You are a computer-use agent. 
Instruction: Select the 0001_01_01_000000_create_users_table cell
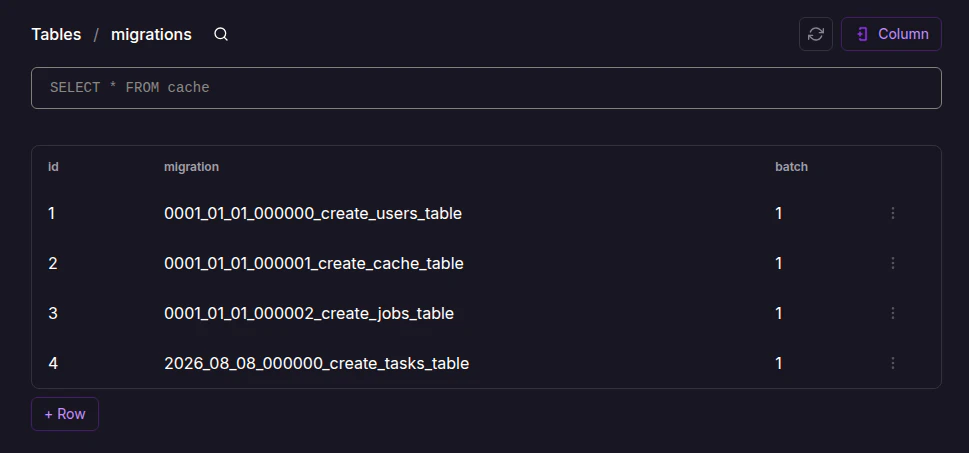tap(313, 213)
